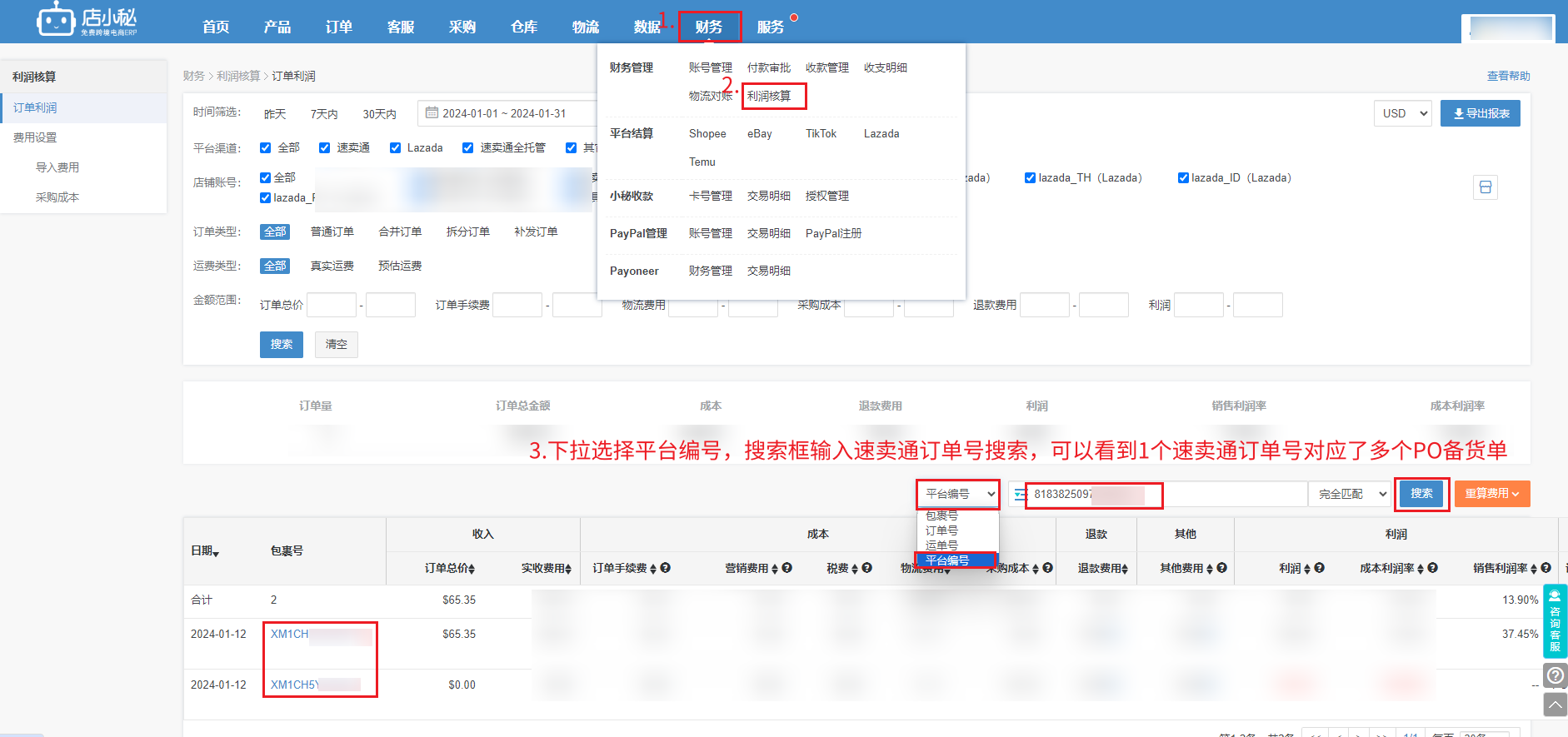Choose 运单号 from the search type list
Viewport: 1568px width, 737px height.
pyautogui.click(x=956, y=545)
